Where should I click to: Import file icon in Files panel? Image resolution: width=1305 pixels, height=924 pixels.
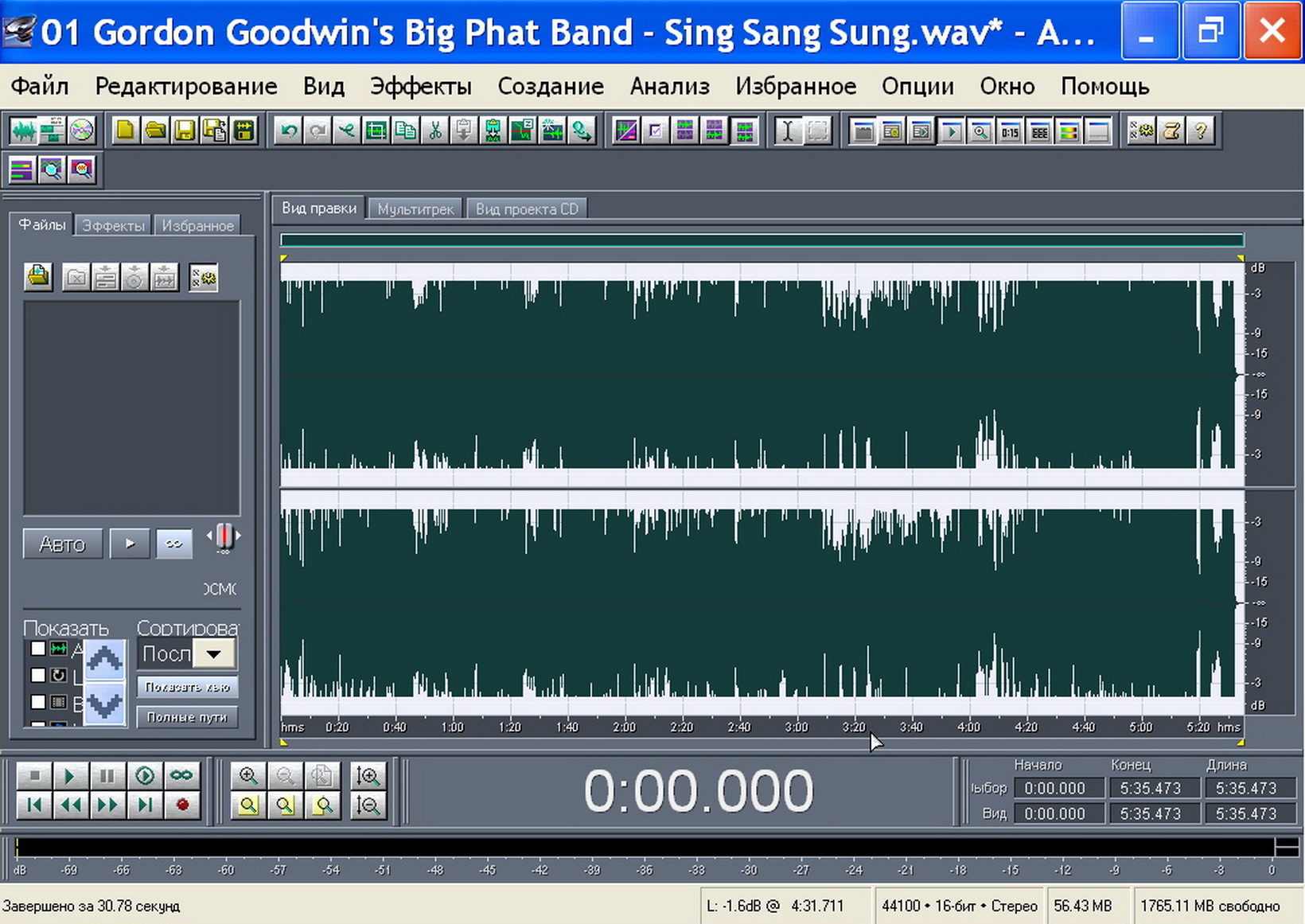pyautogui.click(x=39, y=277)
